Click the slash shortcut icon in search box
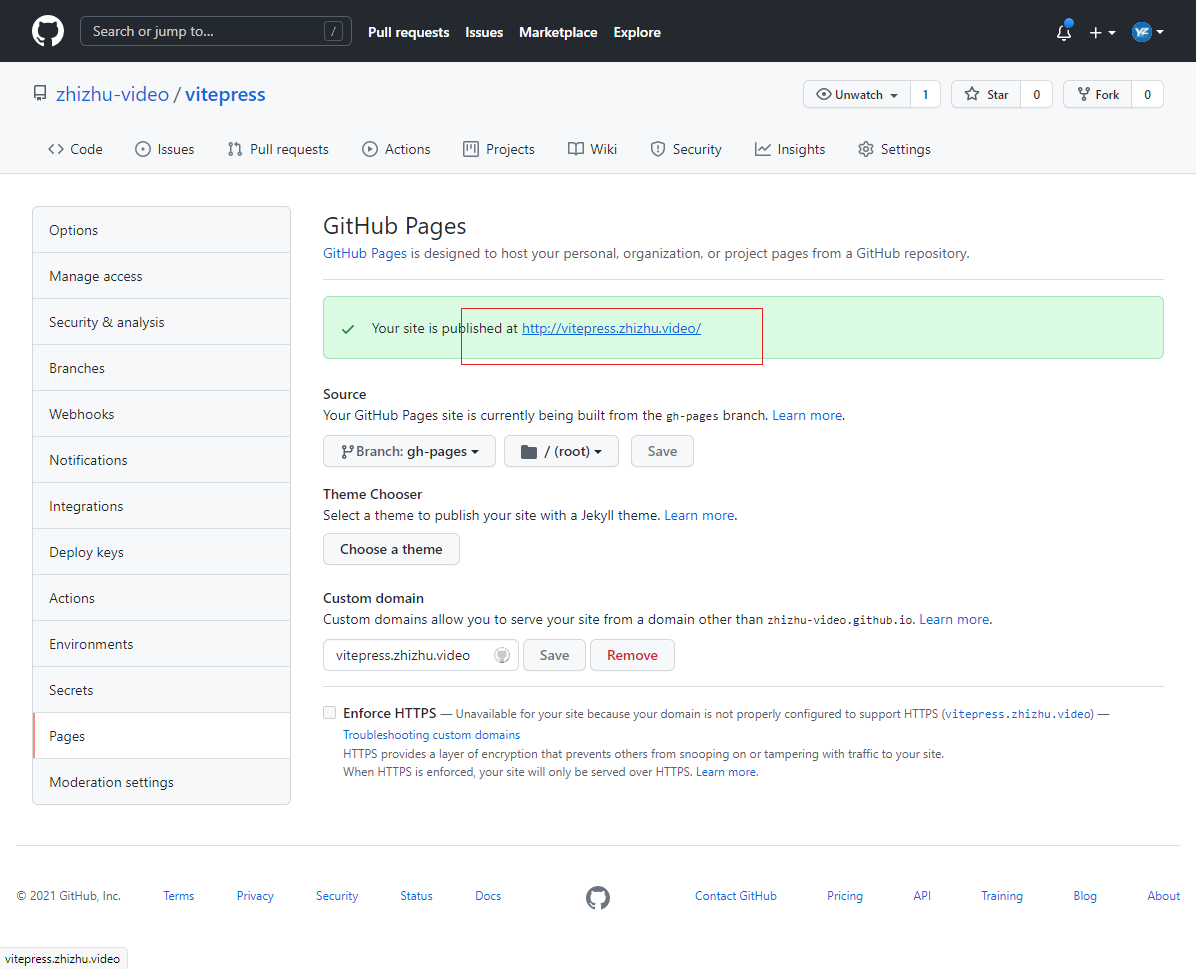This screenshot has height=969, width=1196. coord(333,31)
